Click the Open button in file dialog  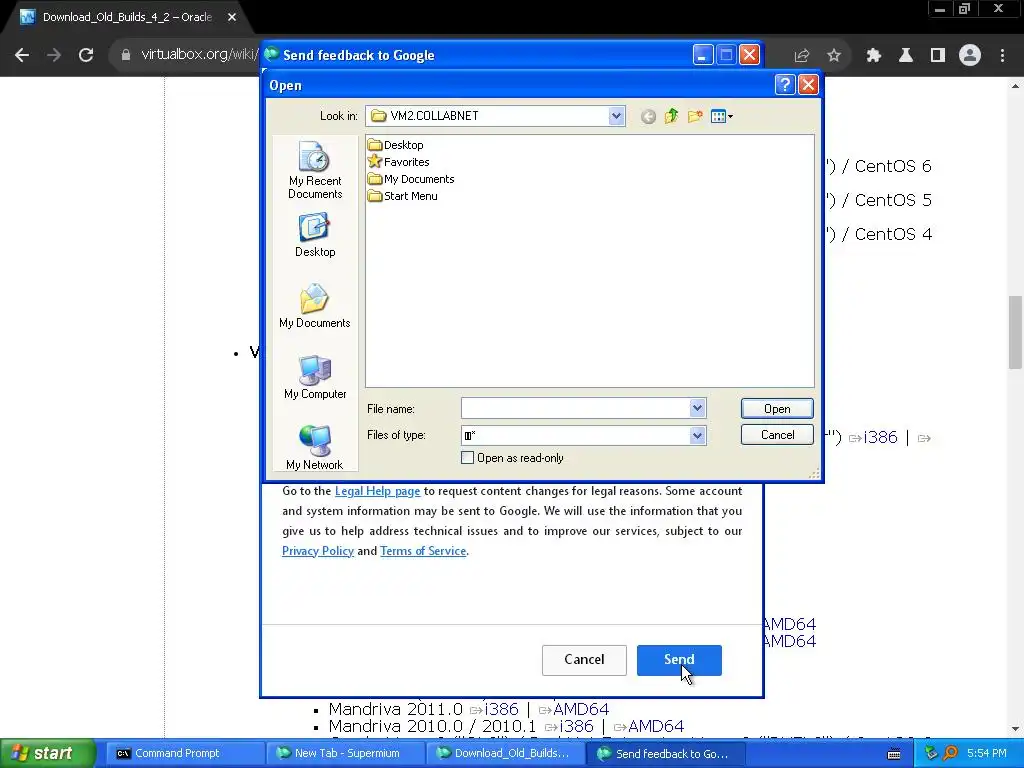[777, 409]
